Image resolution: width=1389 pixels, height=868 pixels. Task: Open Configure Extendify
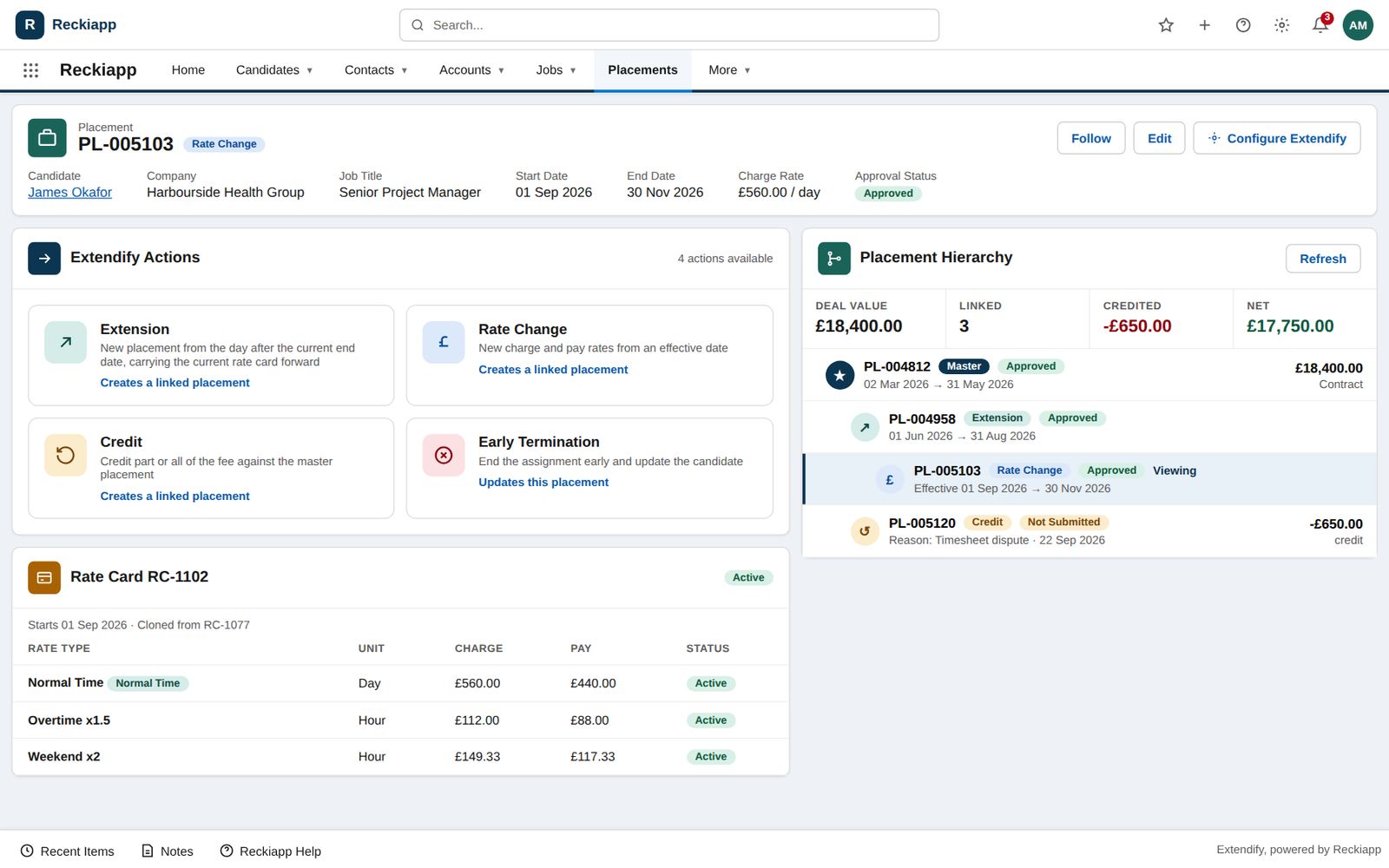1277,138
